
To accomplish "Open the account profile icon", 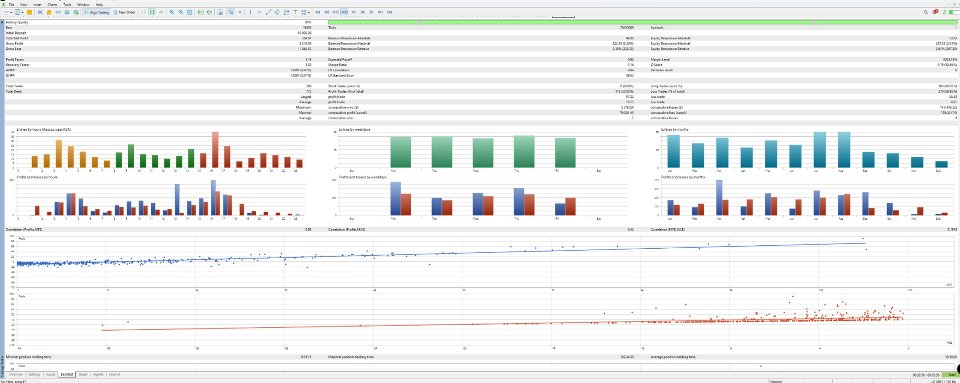I will tap(945, 12).
